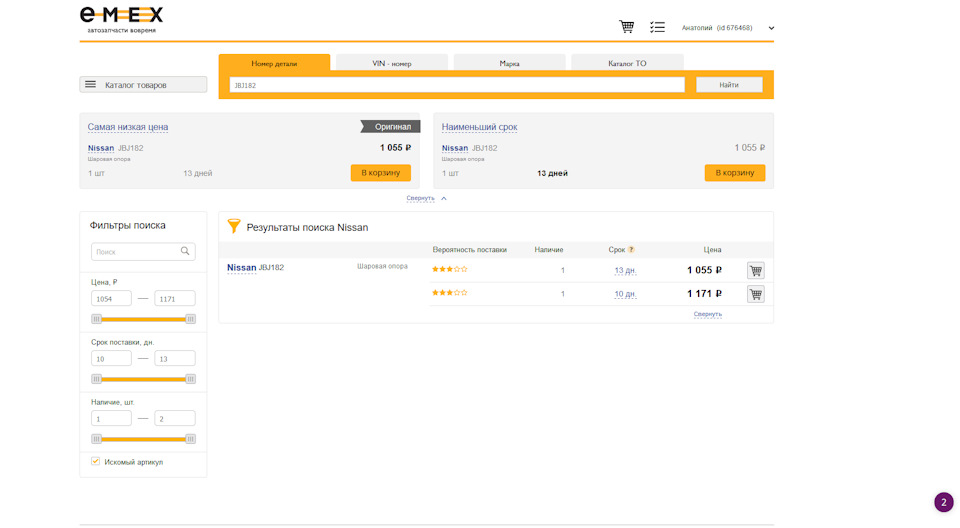Screen dimensions: 960x528
Task: Click the magnifier icon in filter search
Action: point(185,251)
